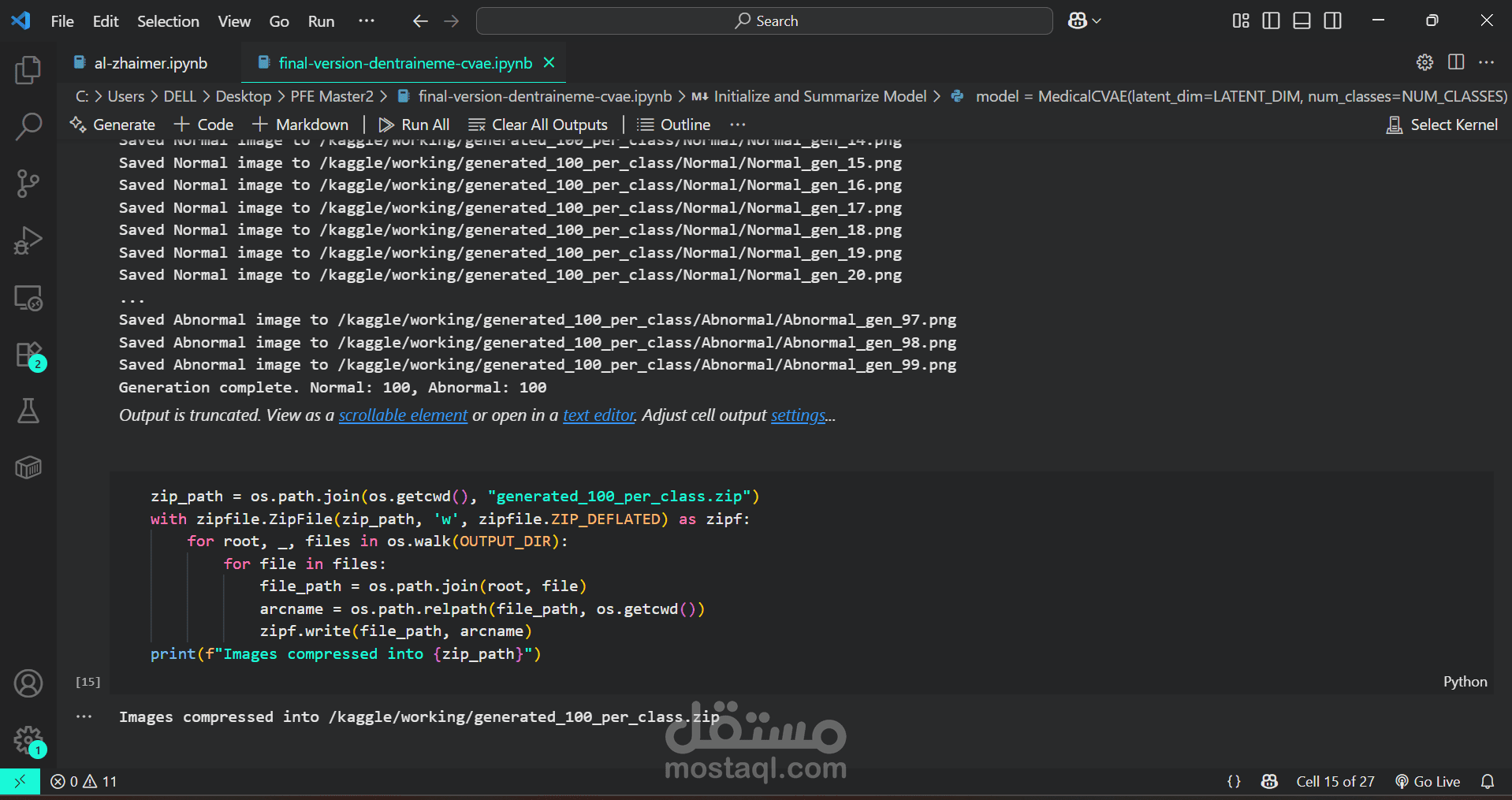This screenshot has width=1512, height=800.
Task: Toggle the secondary side bar layout button
Action: point(1332,21)
